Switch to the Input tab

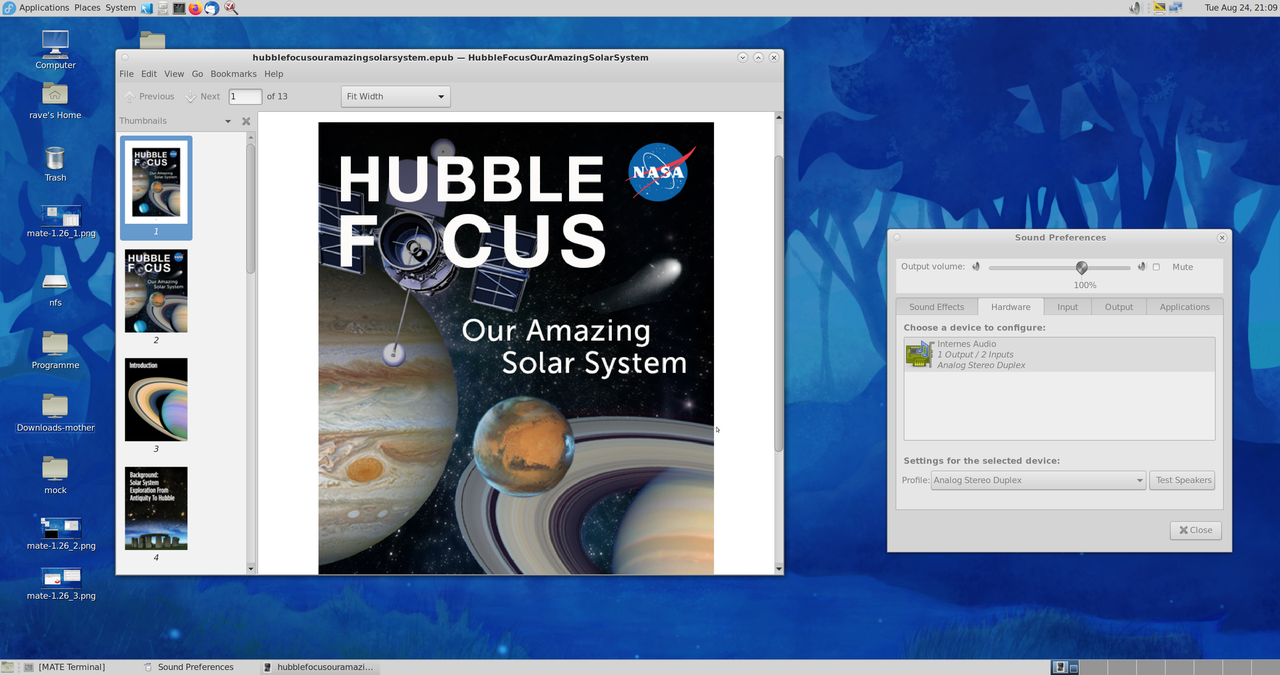[1067, 307]
